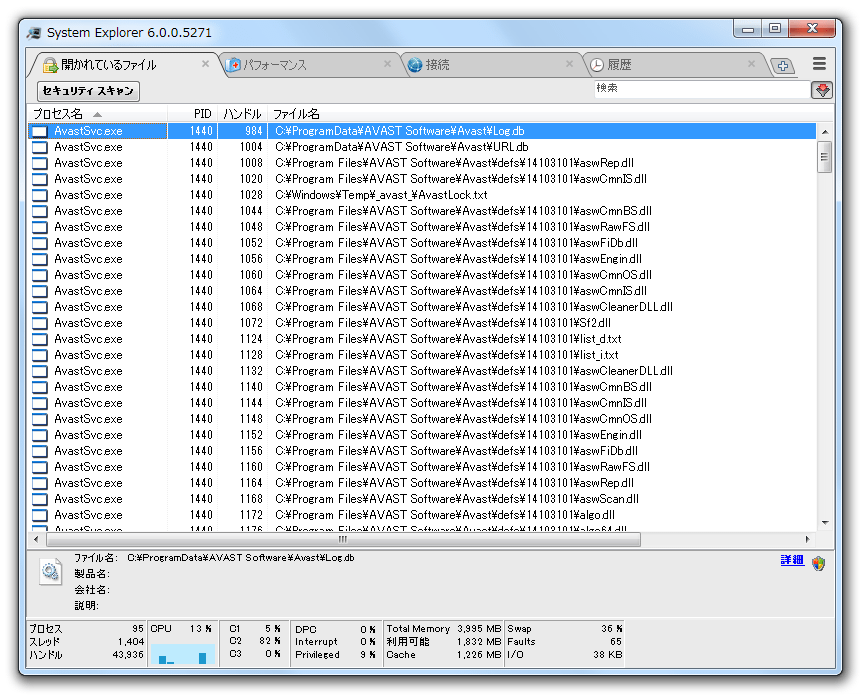The width and height of the screenshot is (863, 697).
Task: Click the process icon in handle 1132 row
Action: [40, 371]
